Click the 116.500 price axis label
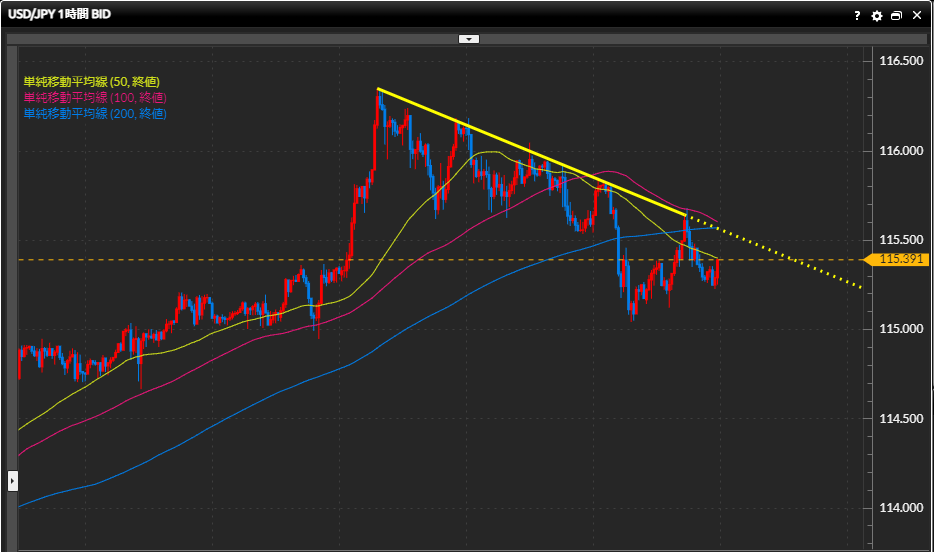Screen dimensions: 934x552 [900, 62]
